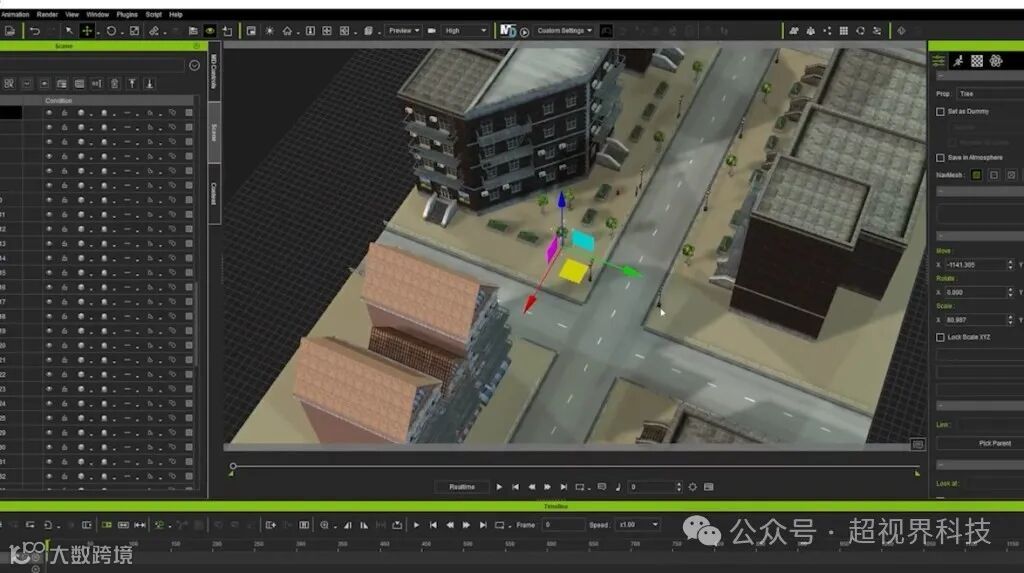Screen dimensions: 1024x573
Task: Click the viewport playbar settings gear icon
Action: 692,487
